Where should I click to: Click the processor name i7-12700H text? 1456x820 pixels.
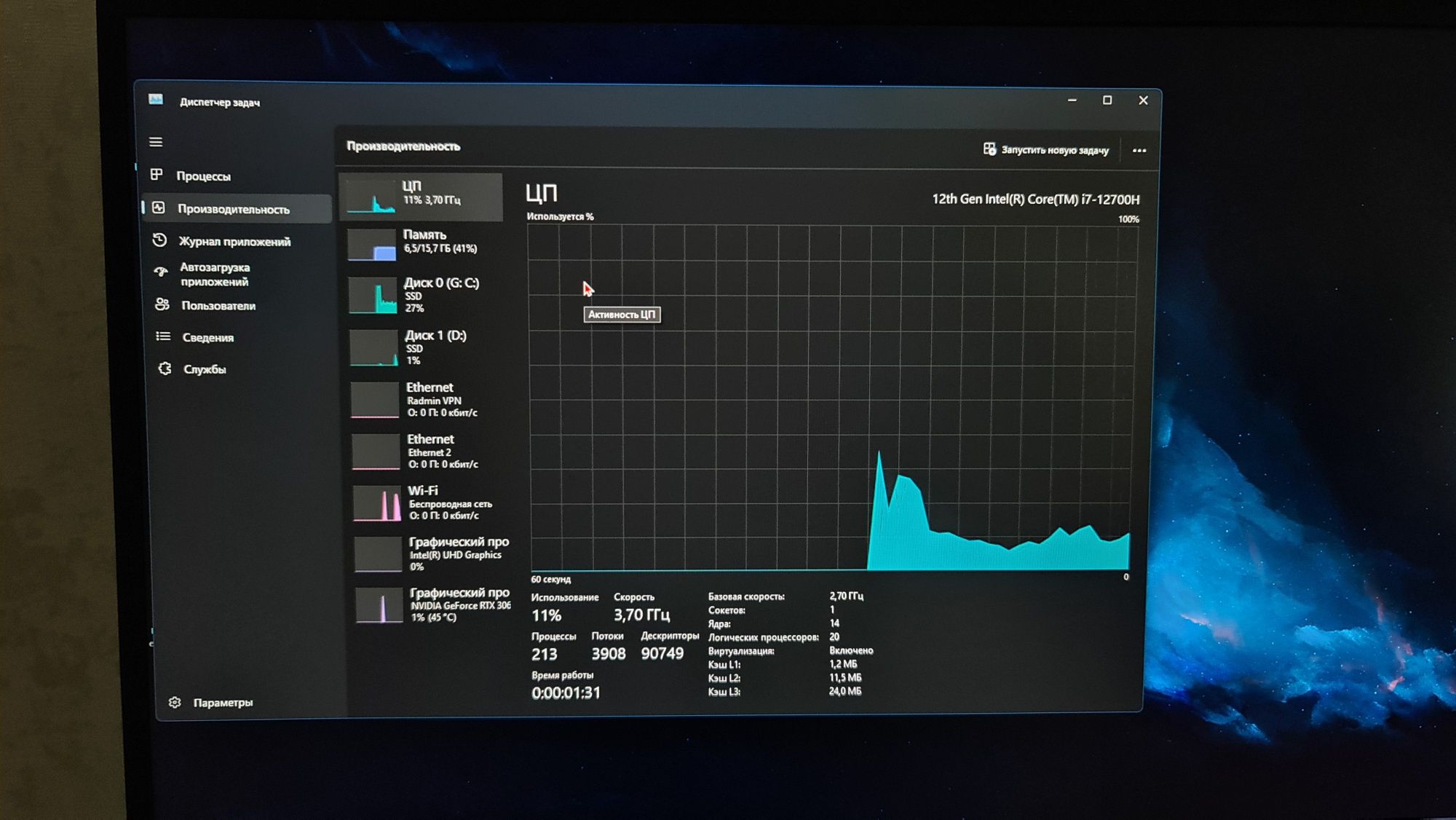[x=1036, y=199]
